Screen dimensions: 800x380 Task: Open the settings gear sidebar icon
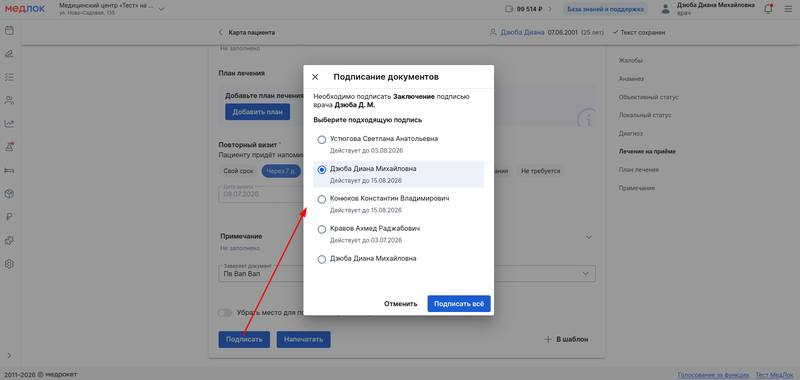click(x=9, y=264)
